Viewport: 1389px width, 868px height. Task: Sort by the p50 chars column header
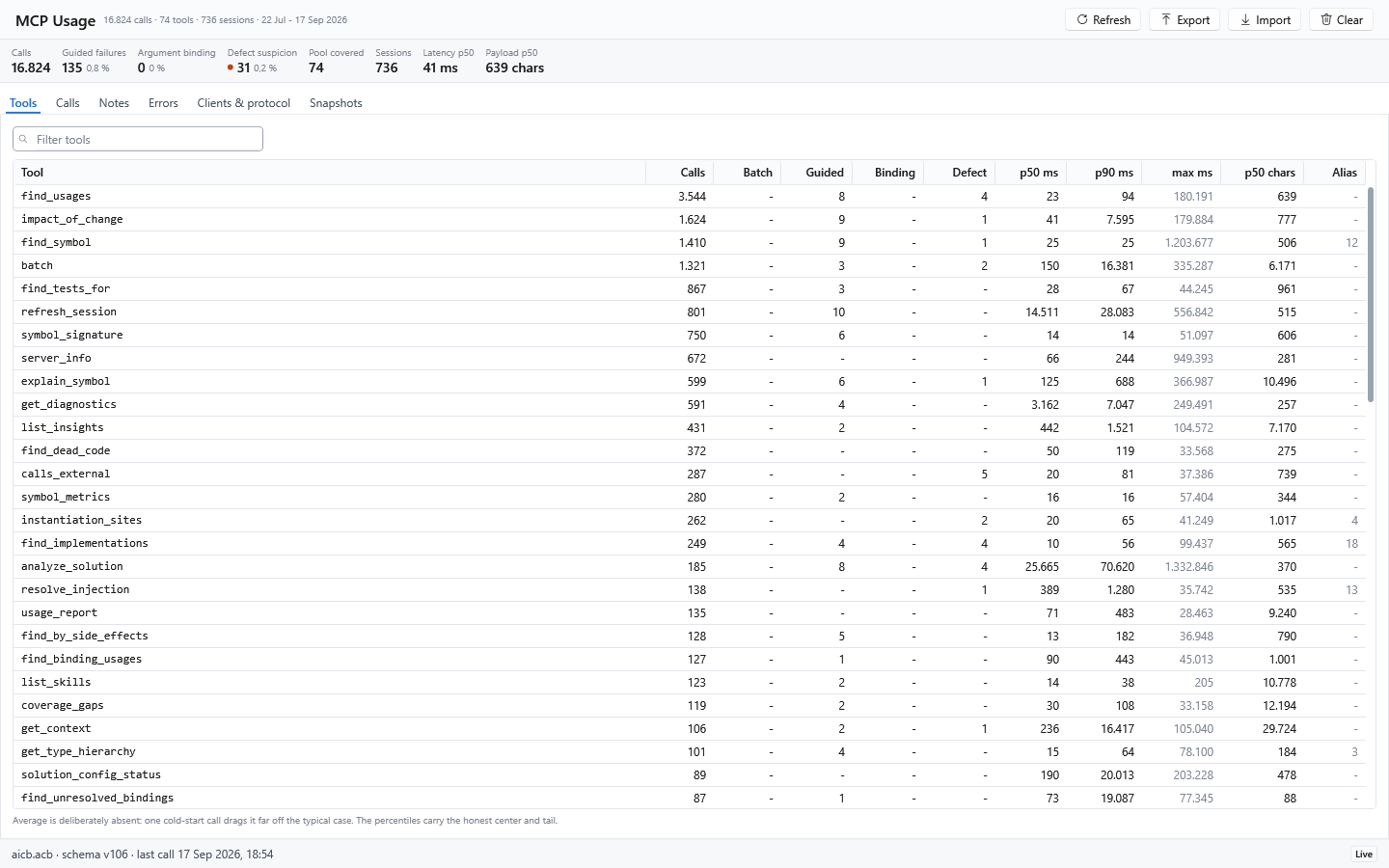point(1263,173)
